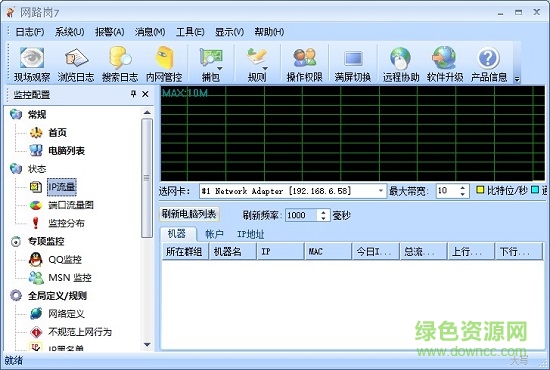Screen dimensions: 550x370
Task: Sort by IP column header
Action: point(281,251)
